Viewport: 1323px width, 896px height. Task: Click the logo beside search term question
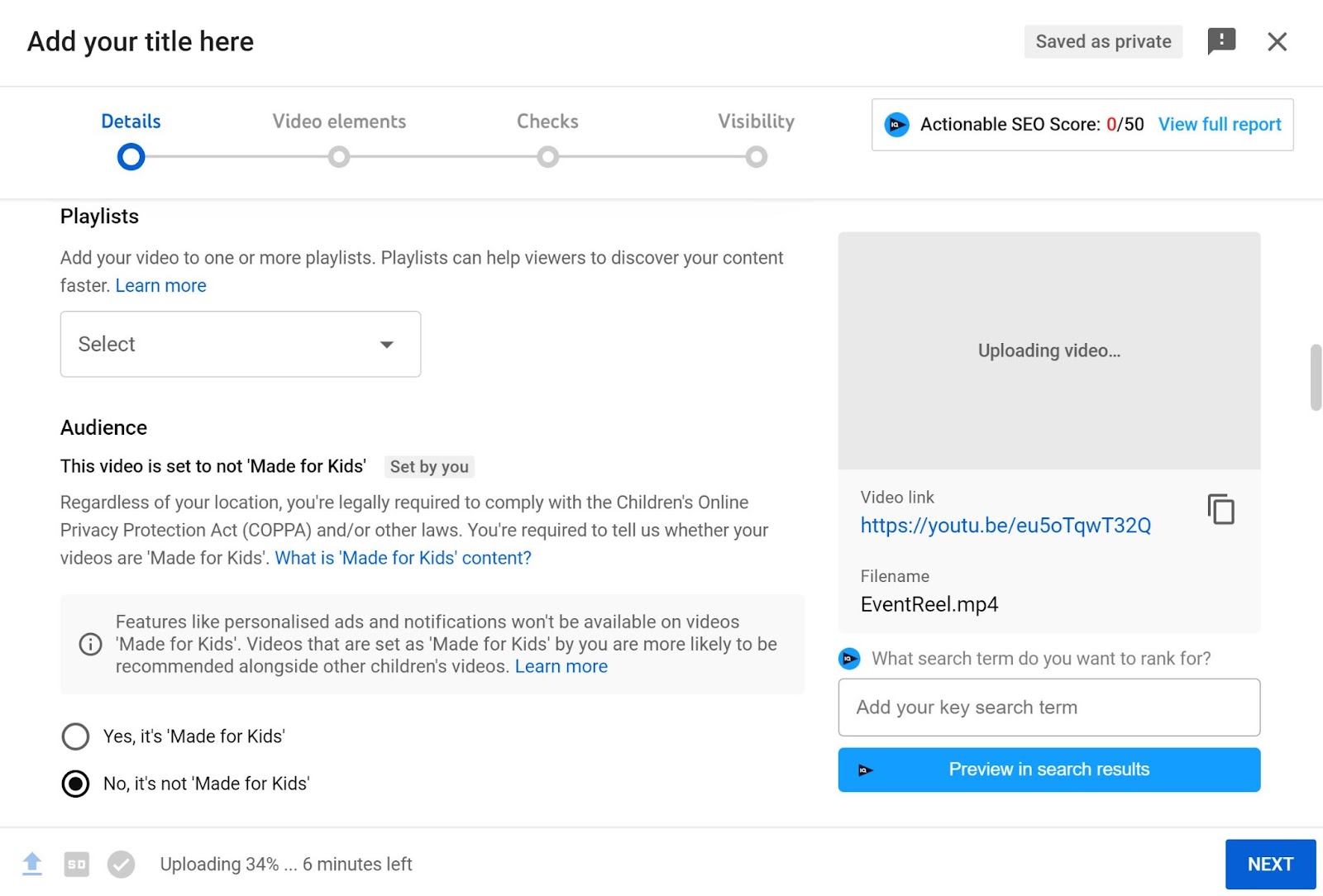click(849, 659)
